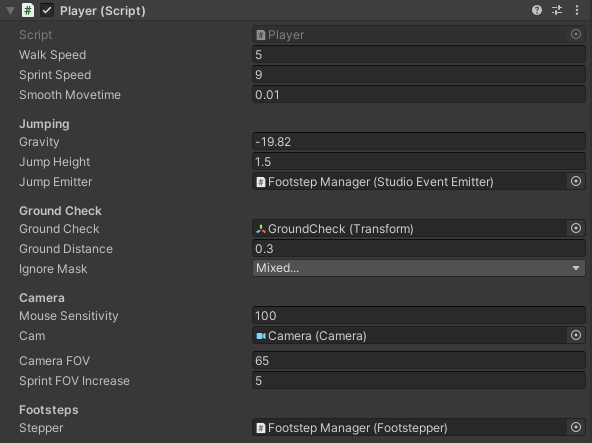The height and width of the screenshot is (443, 592).
Task: Click the Camera FOV value field
Action: point(419,361)
